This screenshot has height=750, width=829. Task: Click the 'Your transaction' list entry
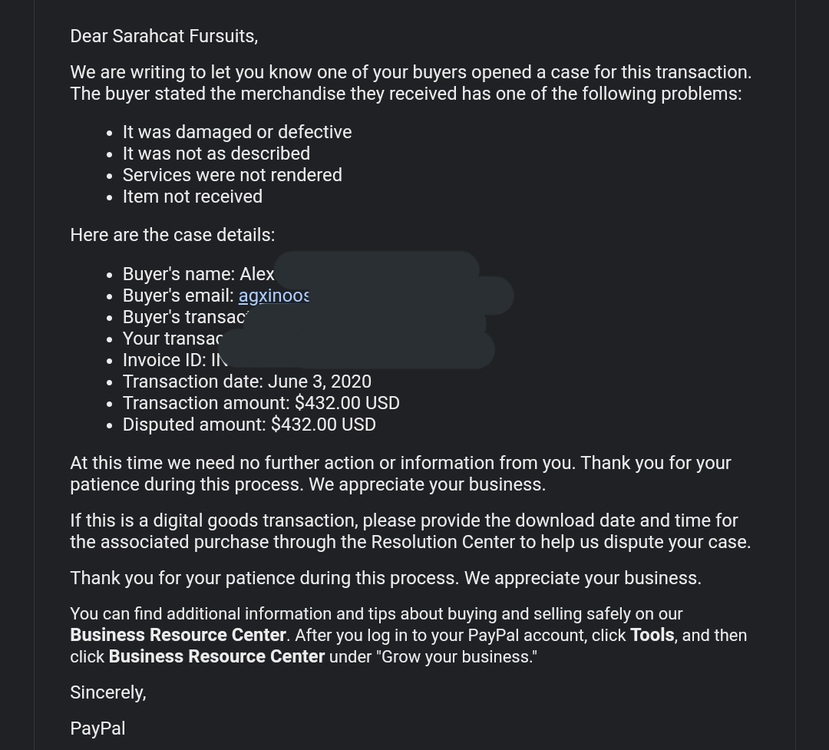click(x=173, y=338)
